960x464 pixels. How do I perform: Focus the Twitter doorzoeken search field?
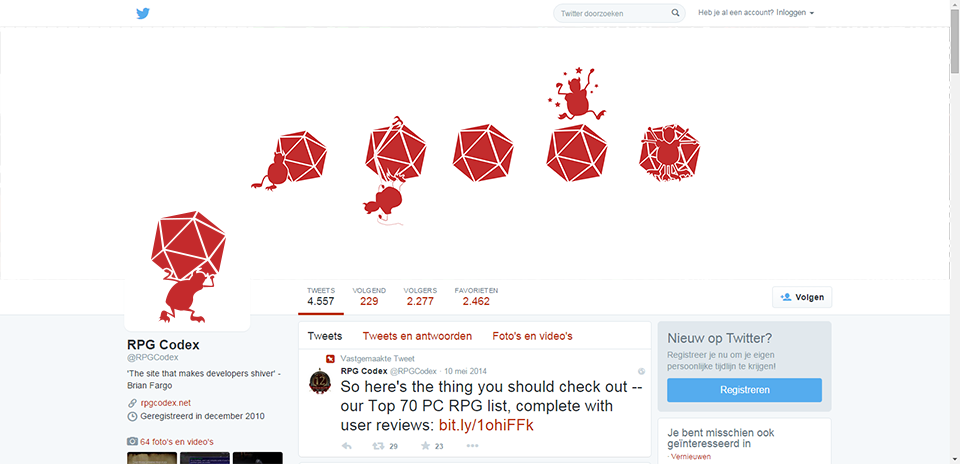tap(619, 13)
